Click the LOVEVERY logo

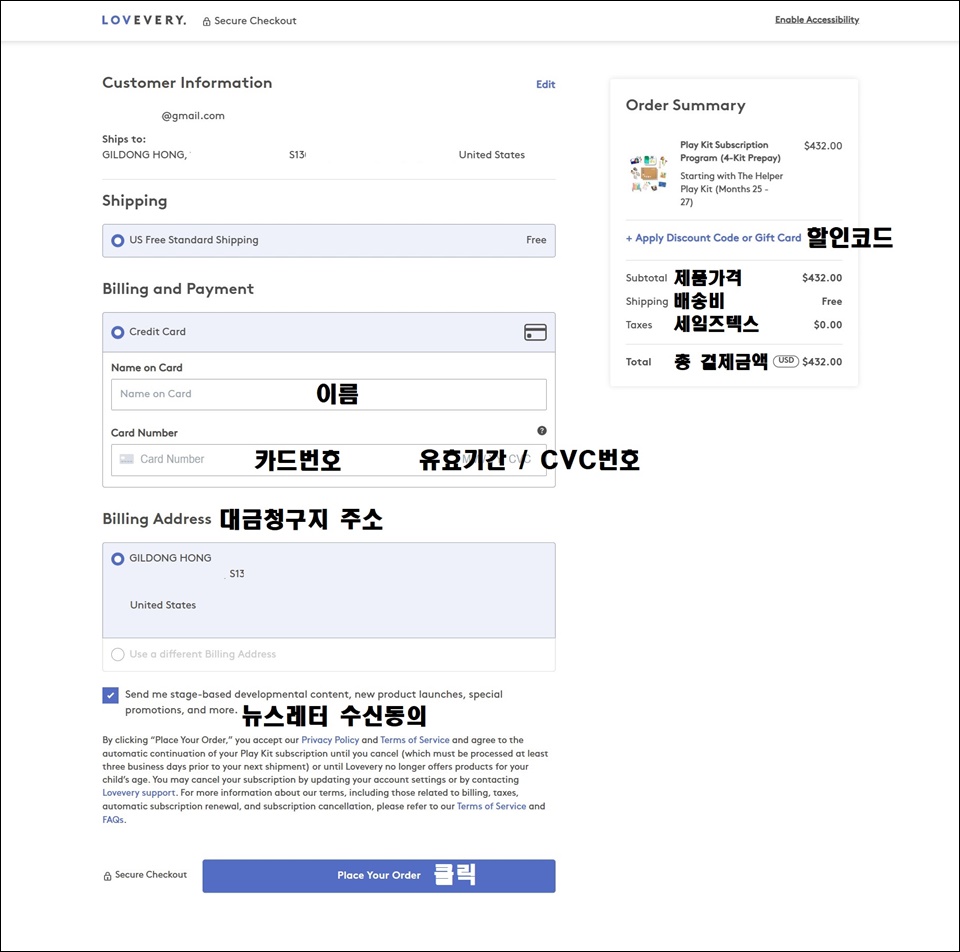click(x=144, y=20)
